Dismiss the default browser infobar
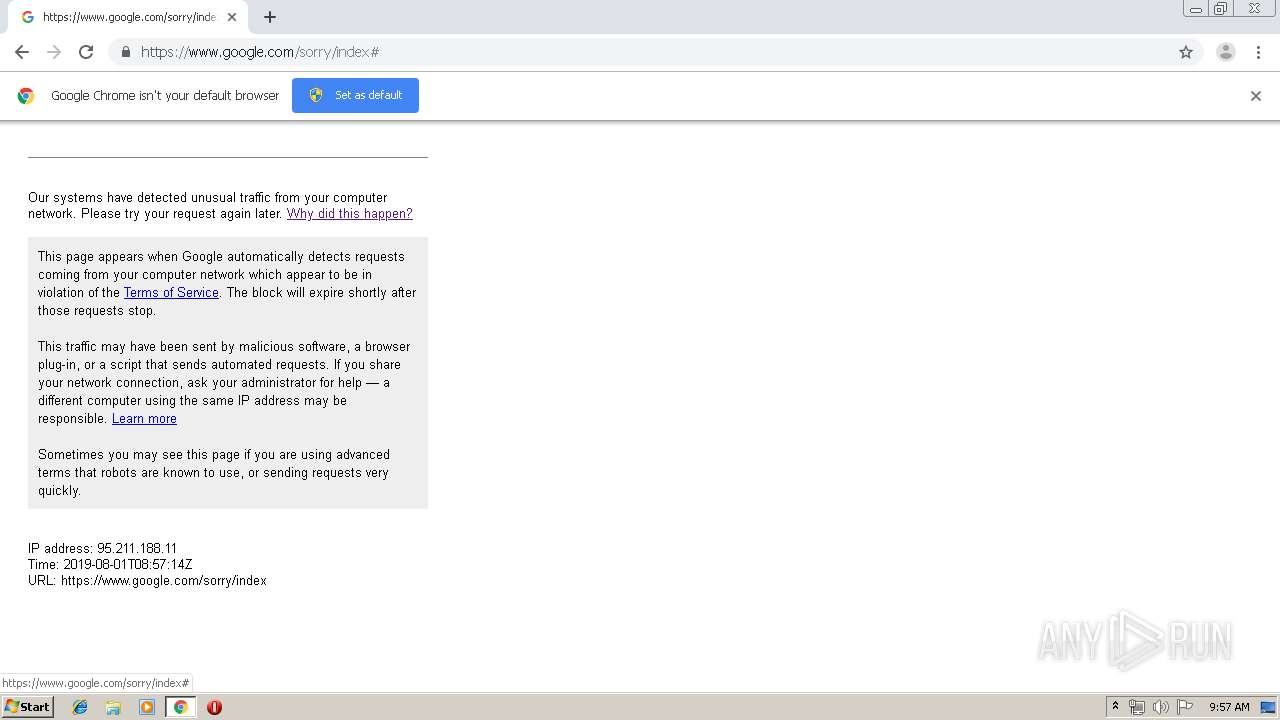1280x720 pixels. point(1256,96)
